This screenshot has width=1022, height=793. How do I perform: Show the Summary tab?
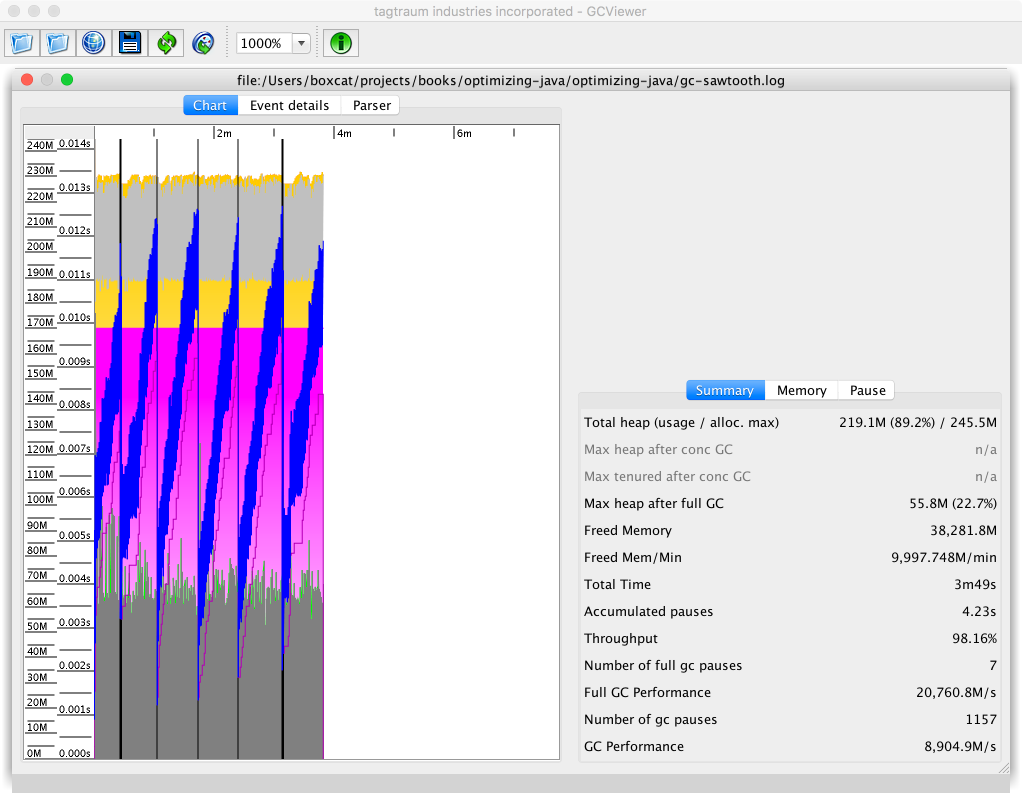pos(724,390)
